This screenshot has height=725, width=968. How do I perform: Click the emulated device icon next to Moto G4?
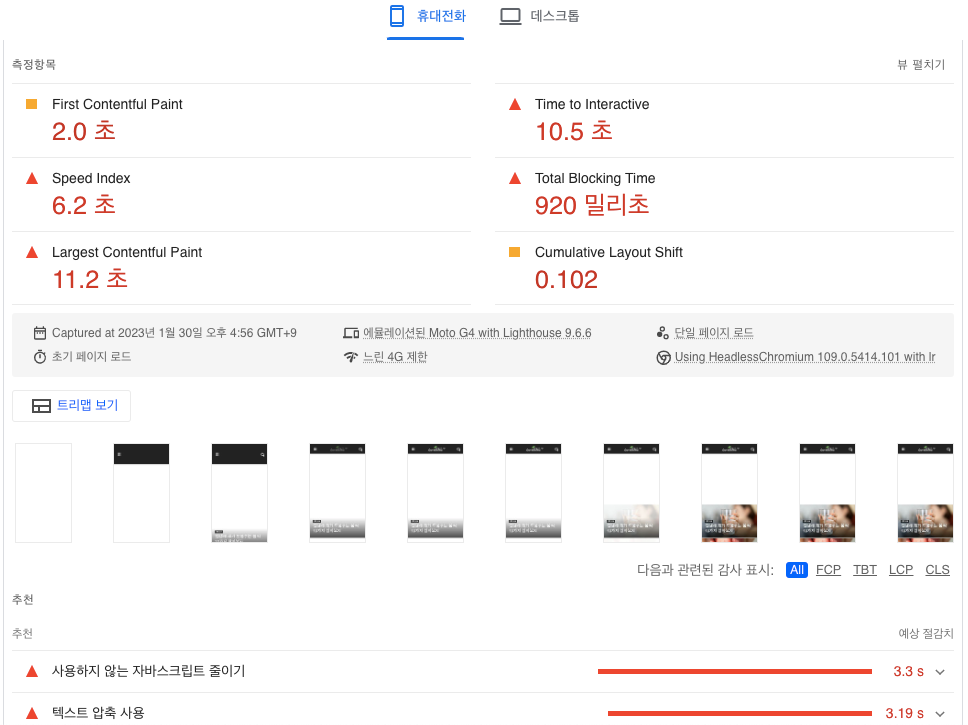352,332
